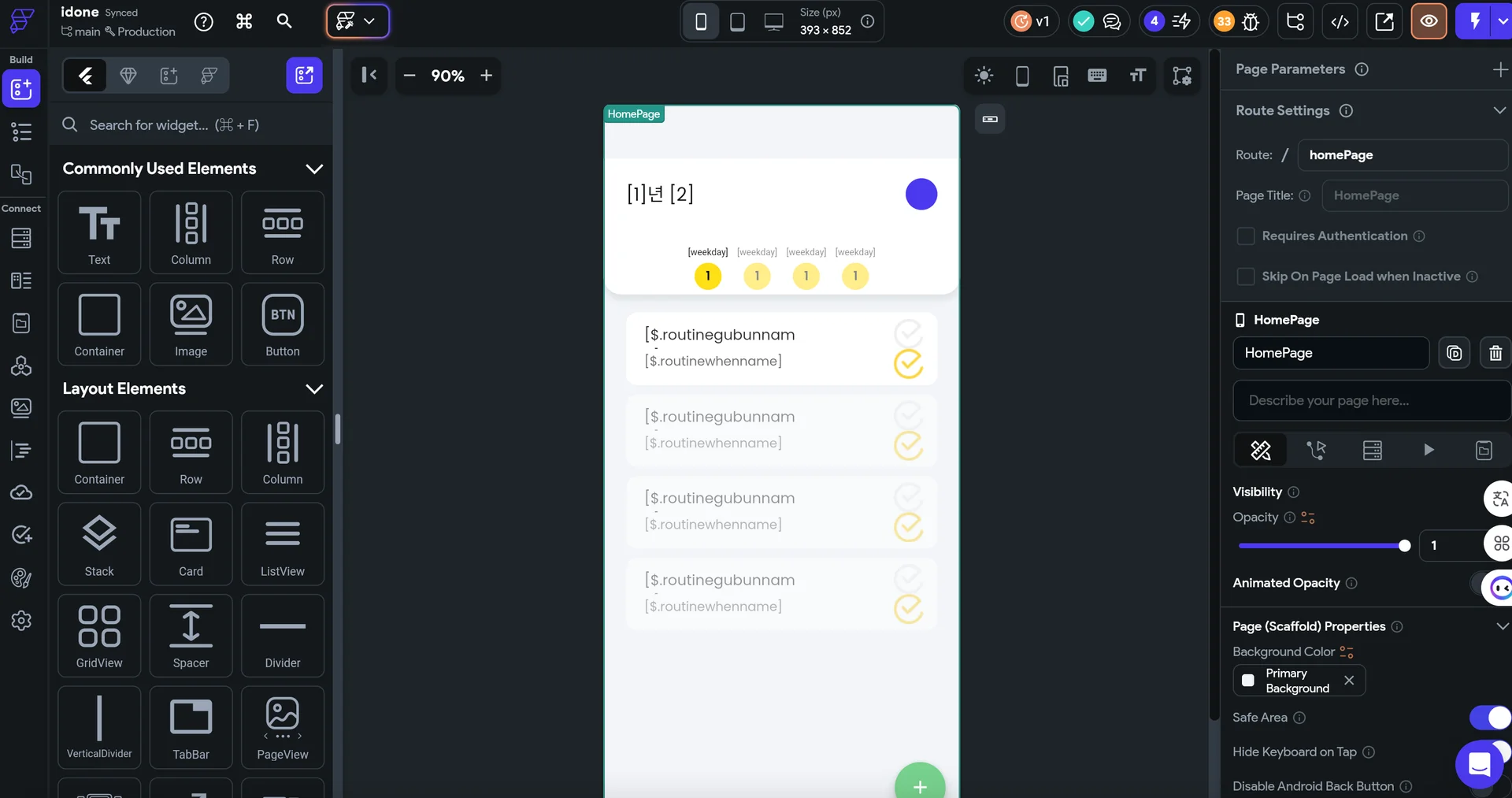Open the cloud functions sidebar icon
1512x798 pixels.
point(21,493)
